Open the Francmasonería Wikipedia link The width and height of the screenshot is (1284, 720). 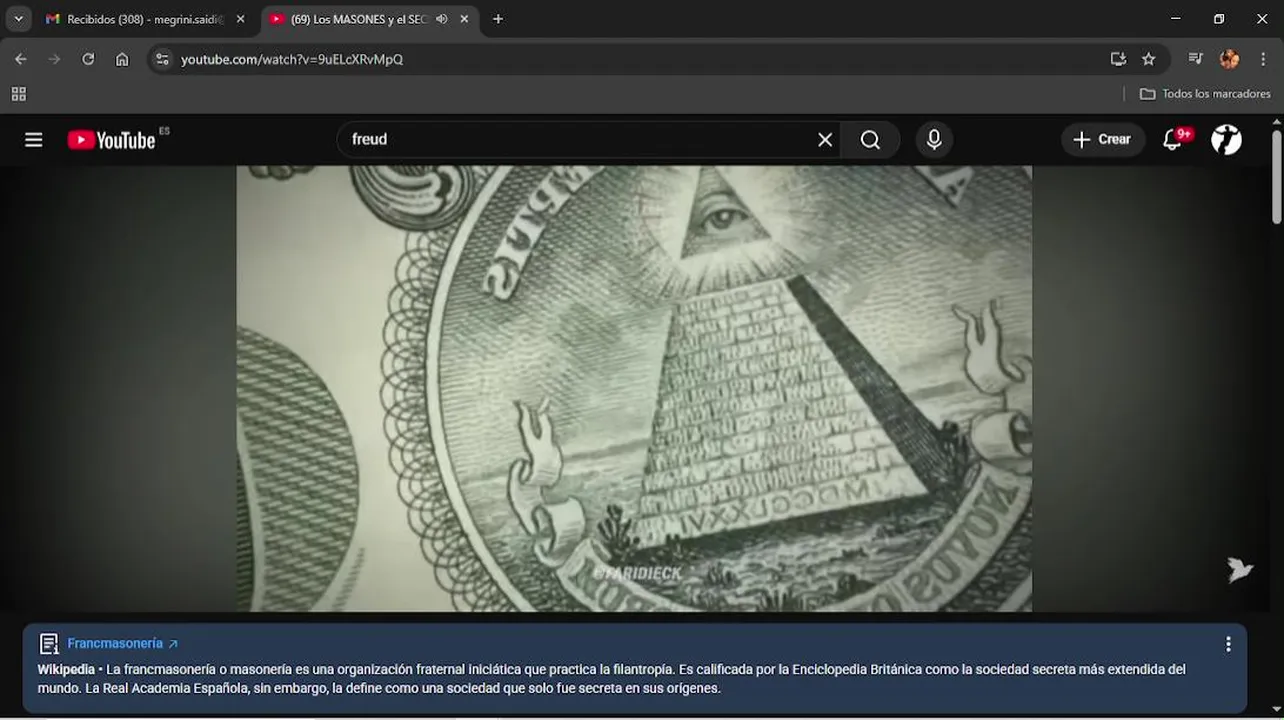coord(123,644)
